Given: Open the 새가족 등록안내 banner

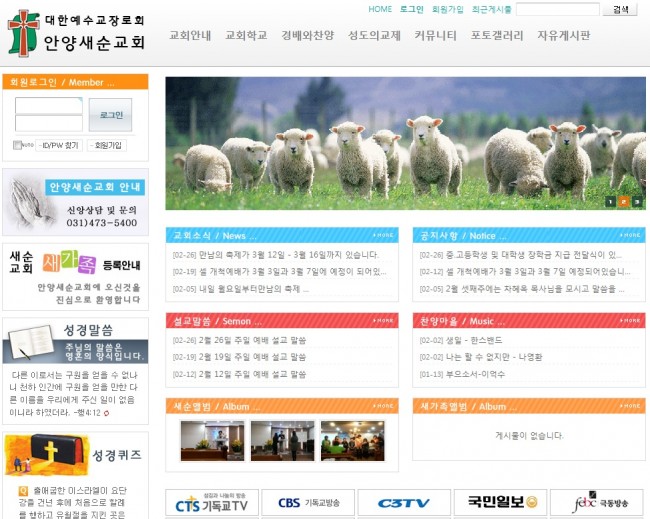Looking at the screenshot, I should pyautogui.click(x=75, y=276).
